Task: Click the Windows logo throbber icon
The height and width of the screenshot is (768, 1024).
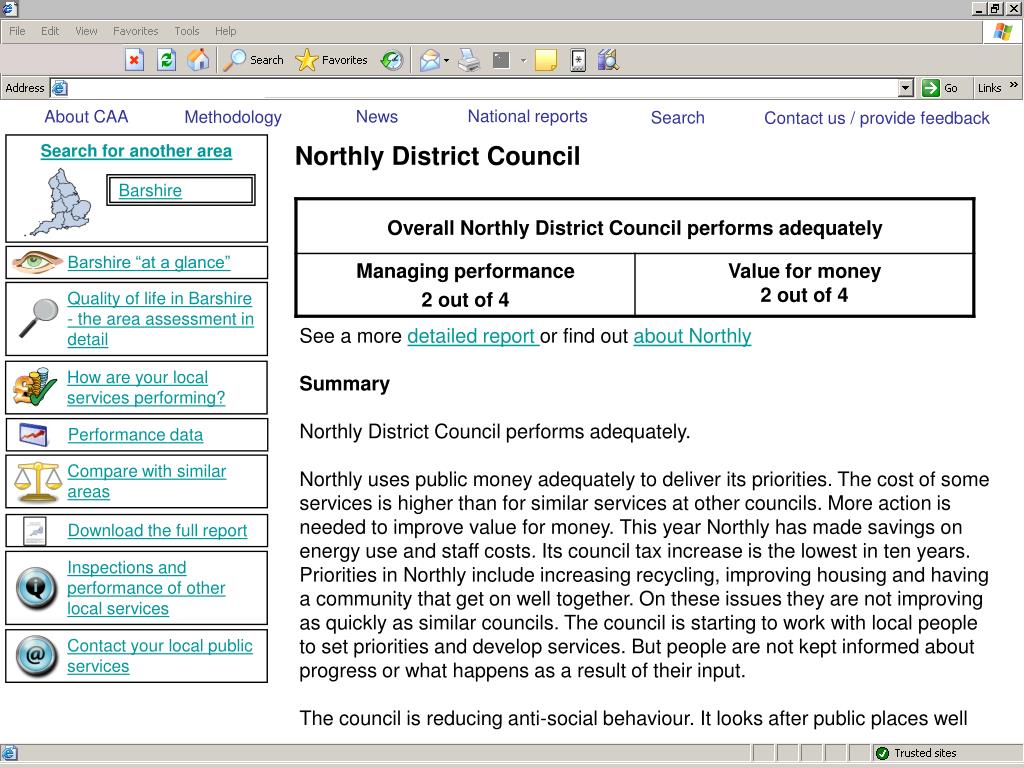Action: (1002, 31)
